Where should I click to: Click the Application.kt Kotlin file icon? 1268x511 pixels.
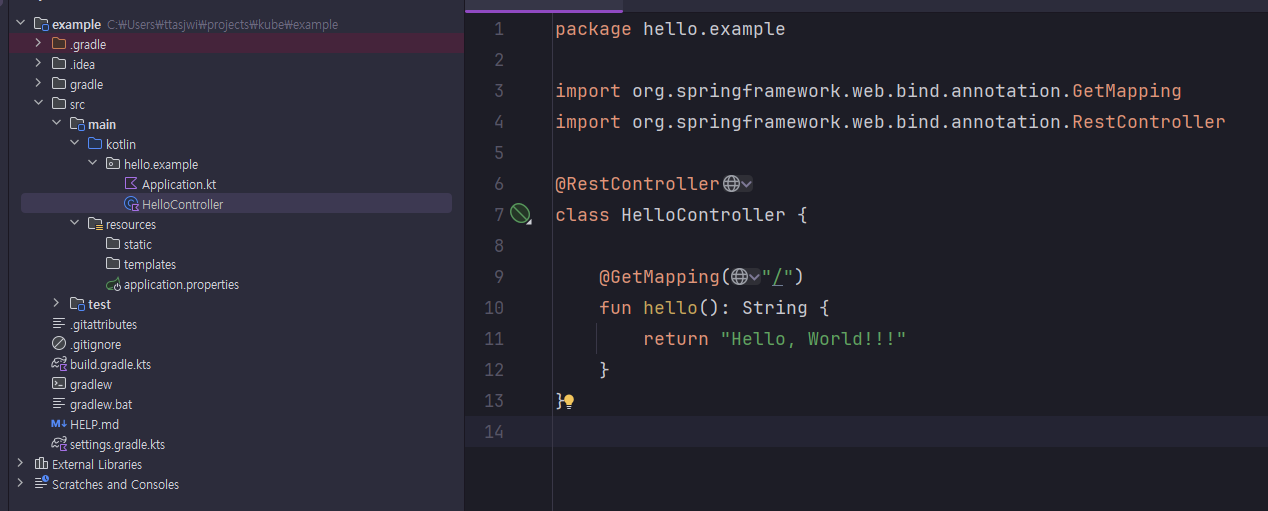point(131,184)
